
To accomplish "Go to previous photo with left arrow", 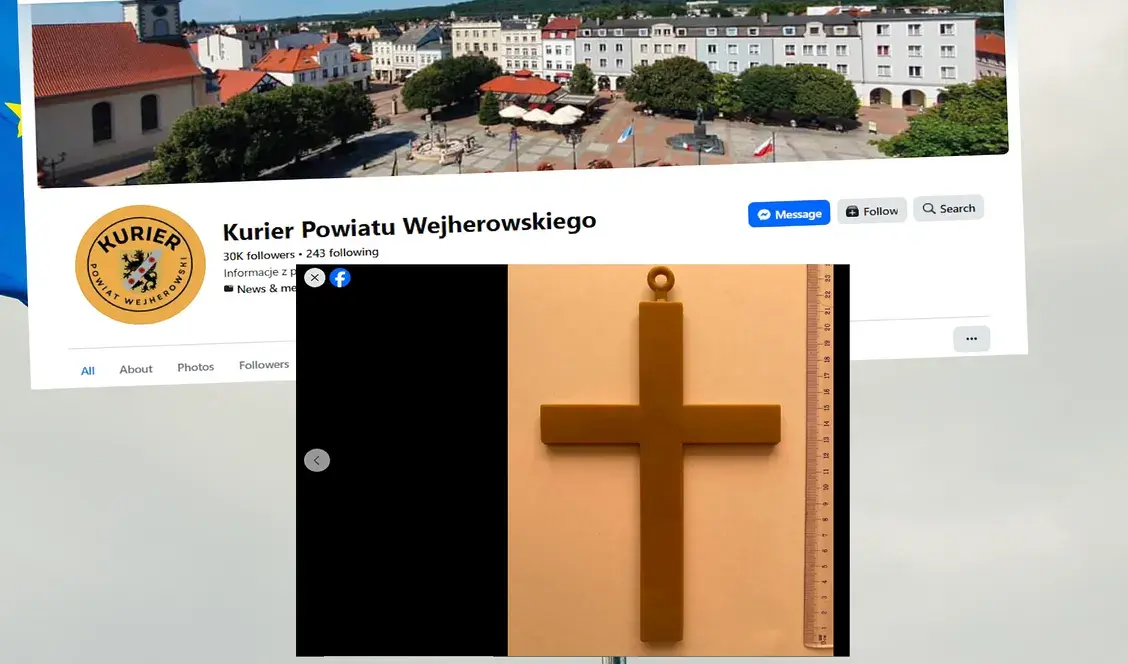I will 317,460.
